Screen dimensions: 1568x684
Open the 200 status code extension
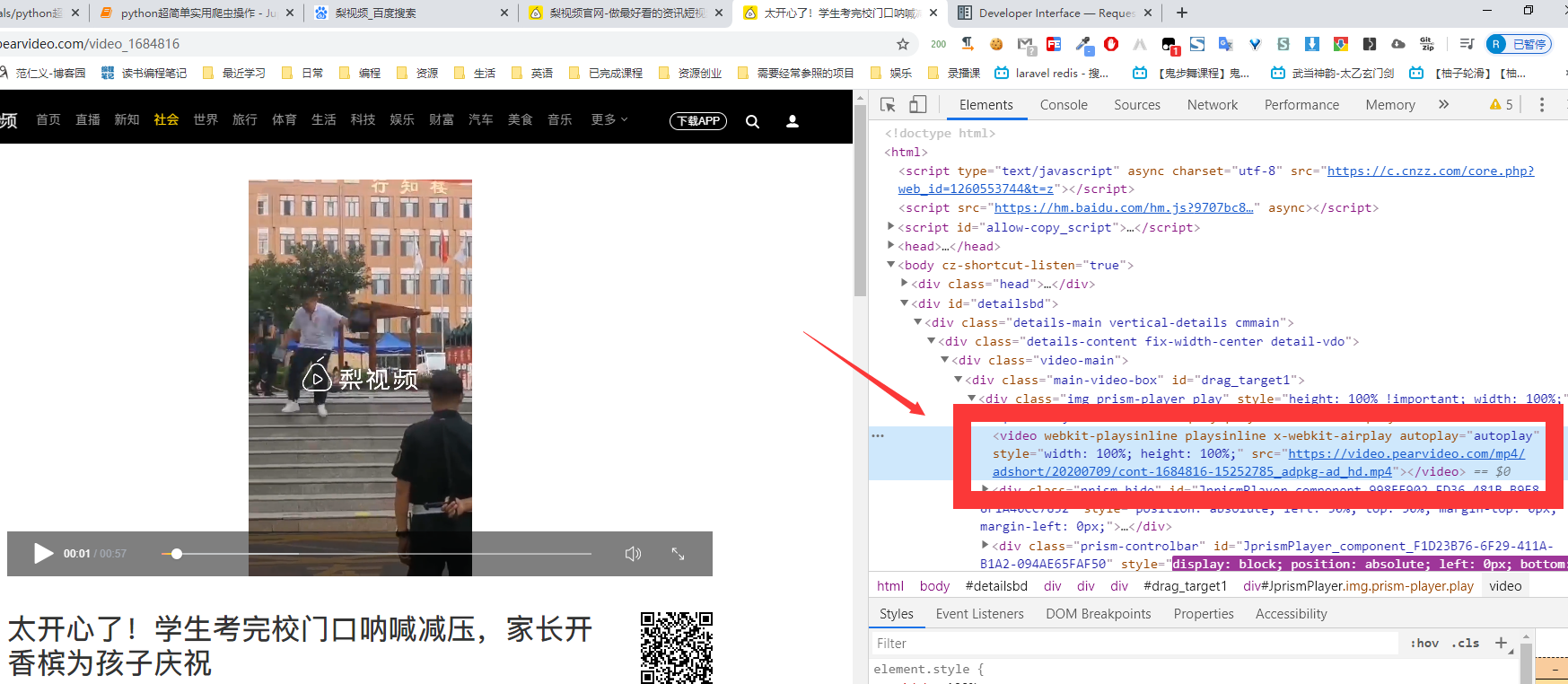point(939,44)
